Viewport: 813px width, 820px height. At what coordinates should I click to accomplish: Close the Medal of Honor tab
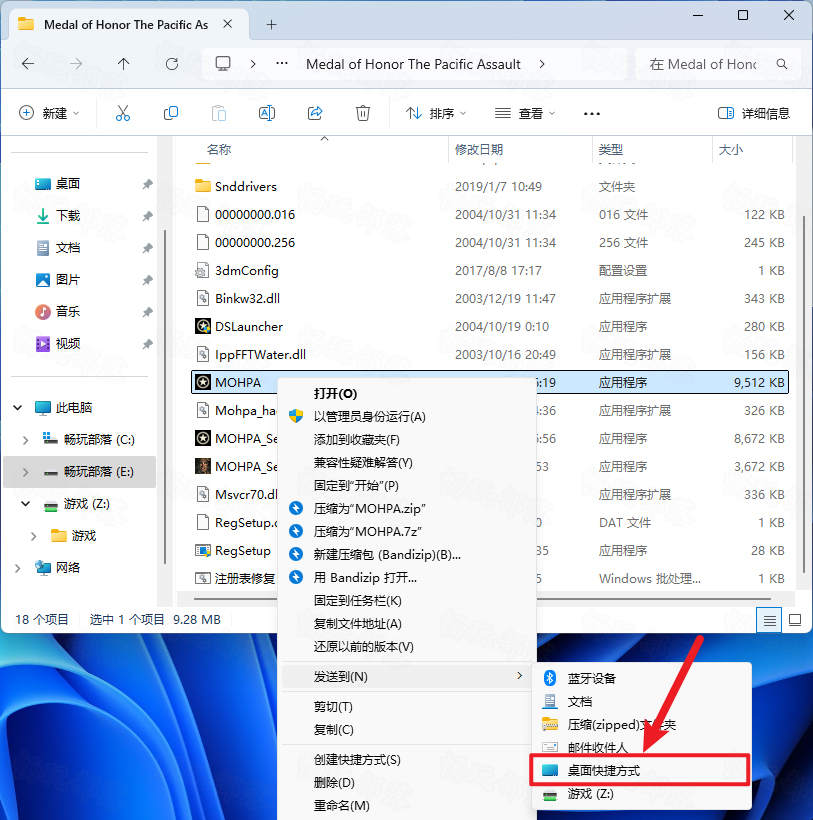tap(227, 24)
